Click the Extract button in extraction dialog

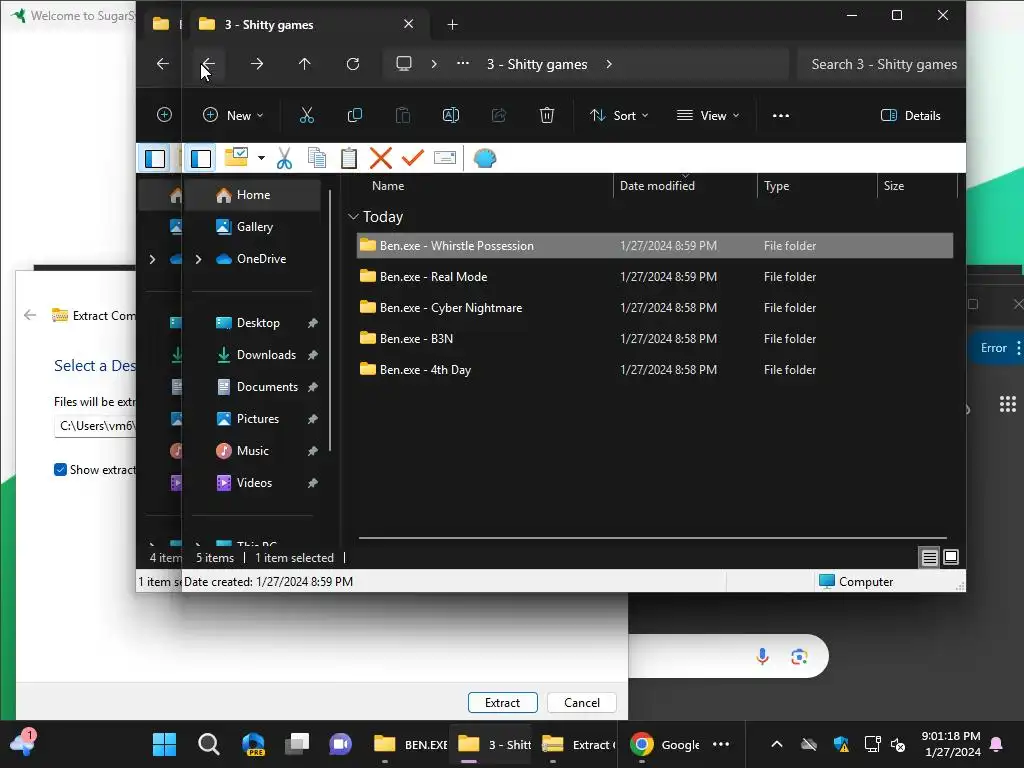pyautogui.click(x=502, y=703)
